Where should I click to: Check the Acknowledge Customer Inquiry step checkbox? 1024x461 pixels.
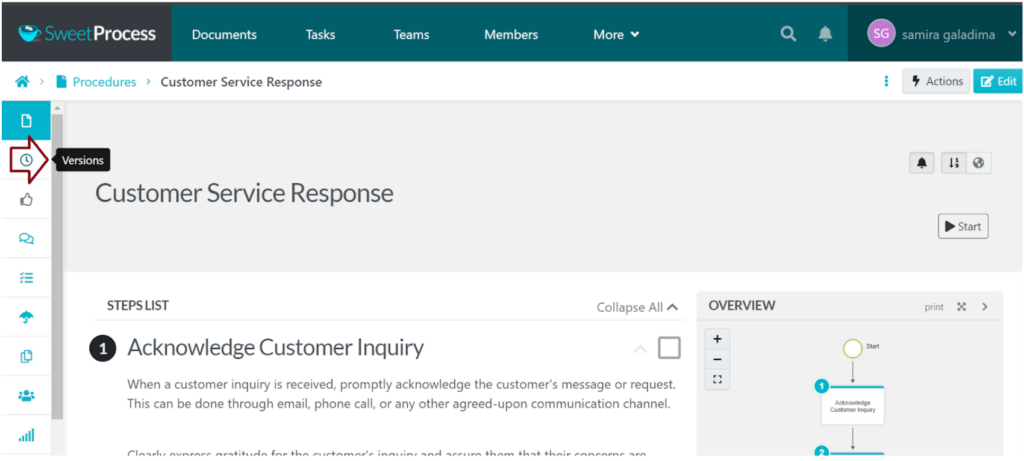(669, 348)
